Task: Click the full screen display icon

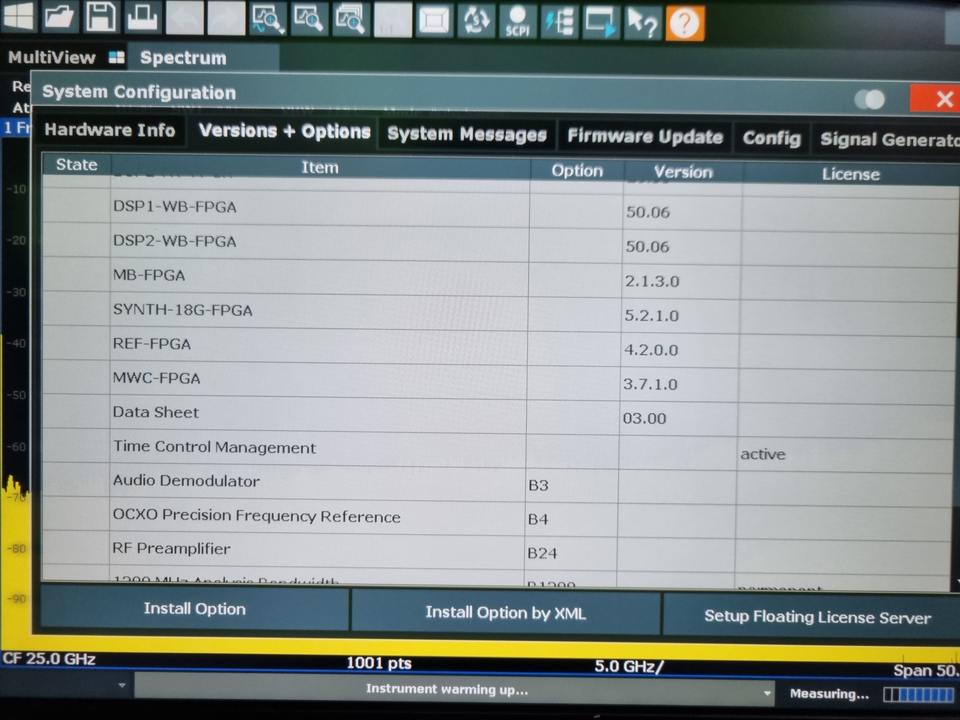Action: pyautogui.click(x=434, y=22)
